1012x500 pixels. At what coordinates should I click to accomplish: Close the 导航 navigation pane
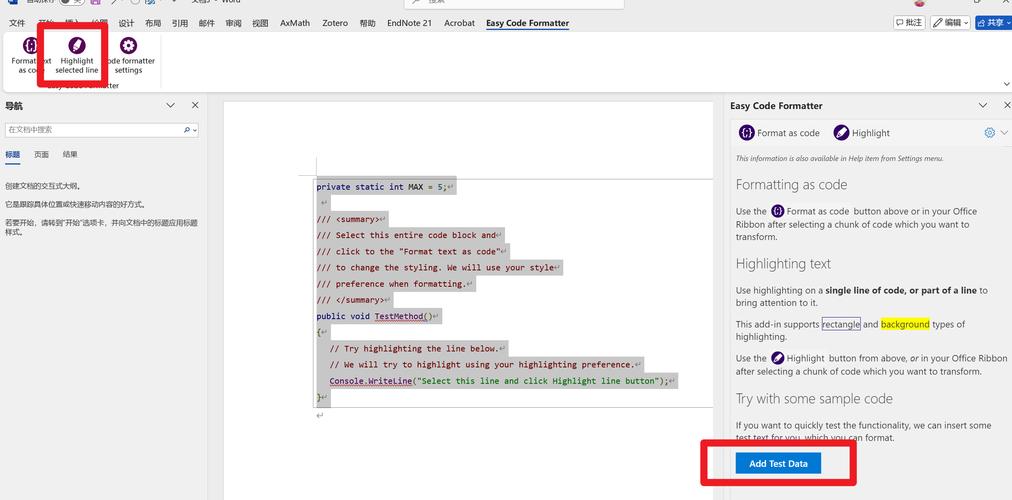coord(195,105)
